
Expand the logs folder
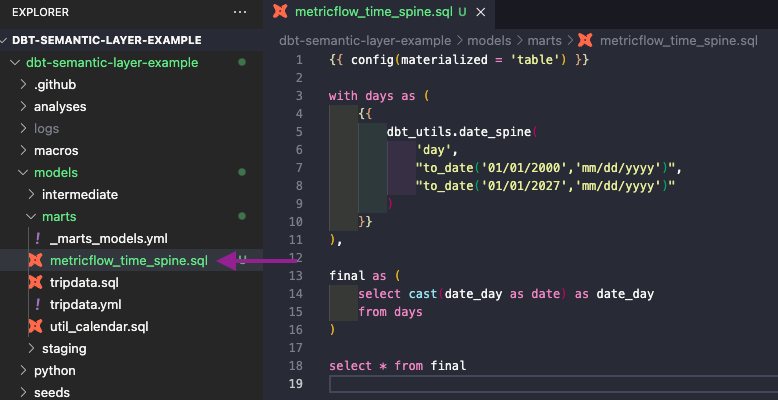pos(23,129)
